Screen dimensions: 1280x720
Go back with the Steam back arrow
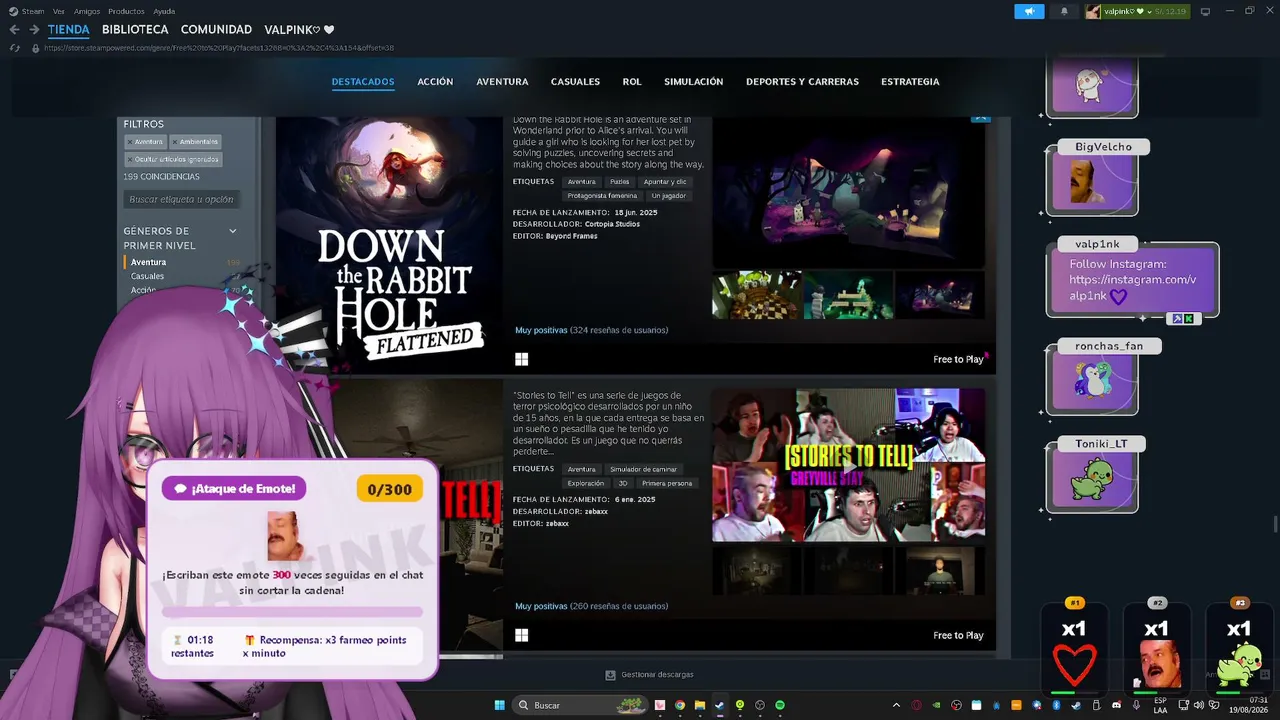pyautogui.click(x=14, y=30)
